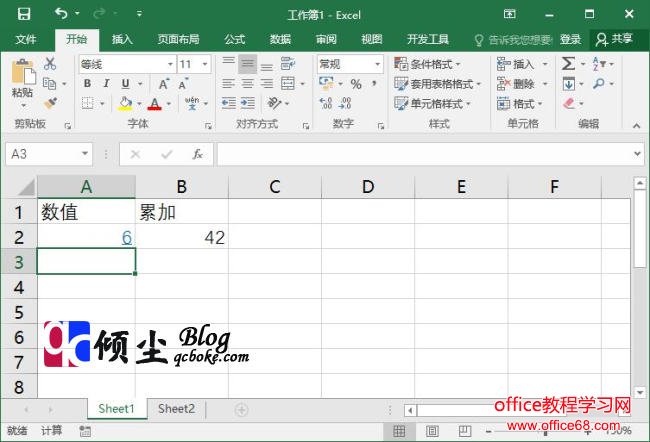Switch to 页面布局 tab
Image resolution: width=650 pixels, height=442 pixels.
tap(178, 39)
